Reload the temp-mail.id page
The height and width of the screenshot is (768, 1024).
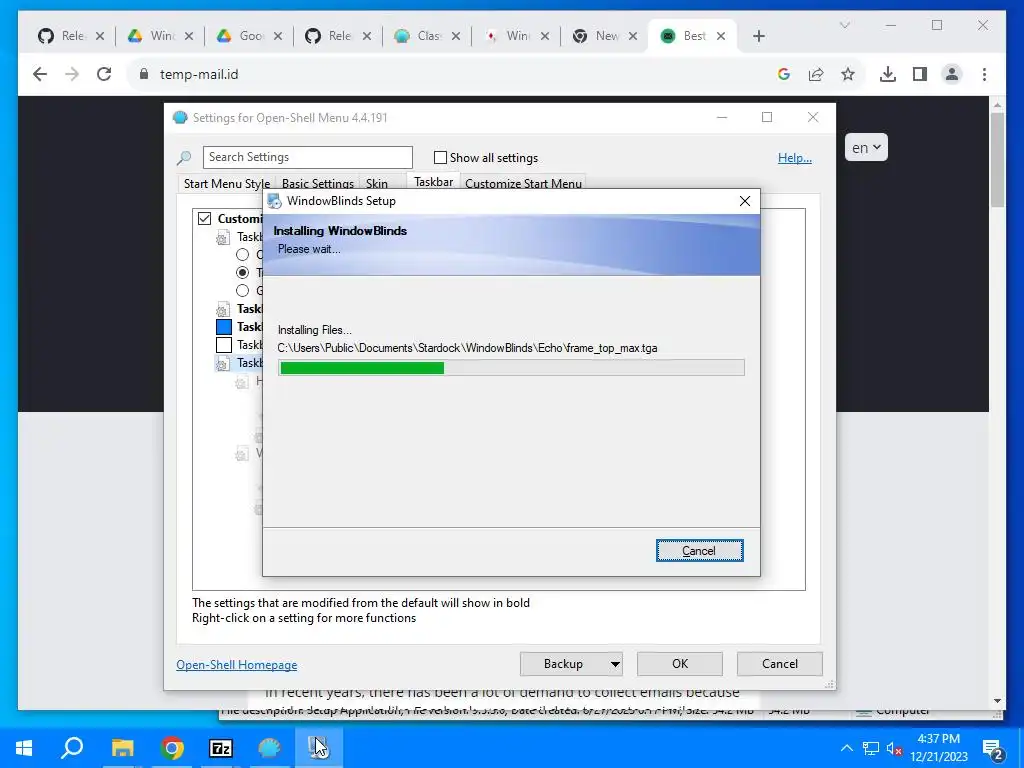coord(104,74)
